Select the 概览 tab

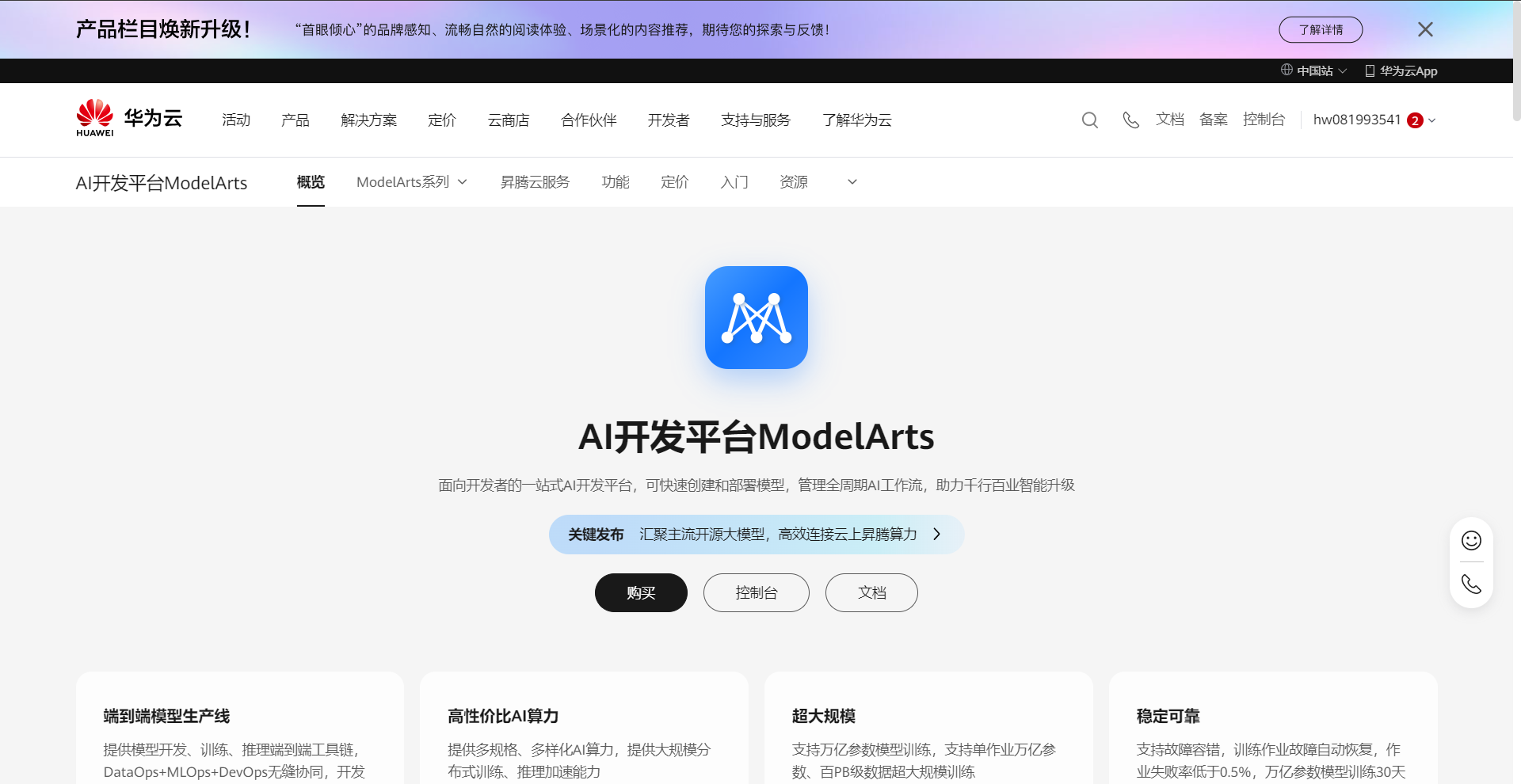click(311, 182)
